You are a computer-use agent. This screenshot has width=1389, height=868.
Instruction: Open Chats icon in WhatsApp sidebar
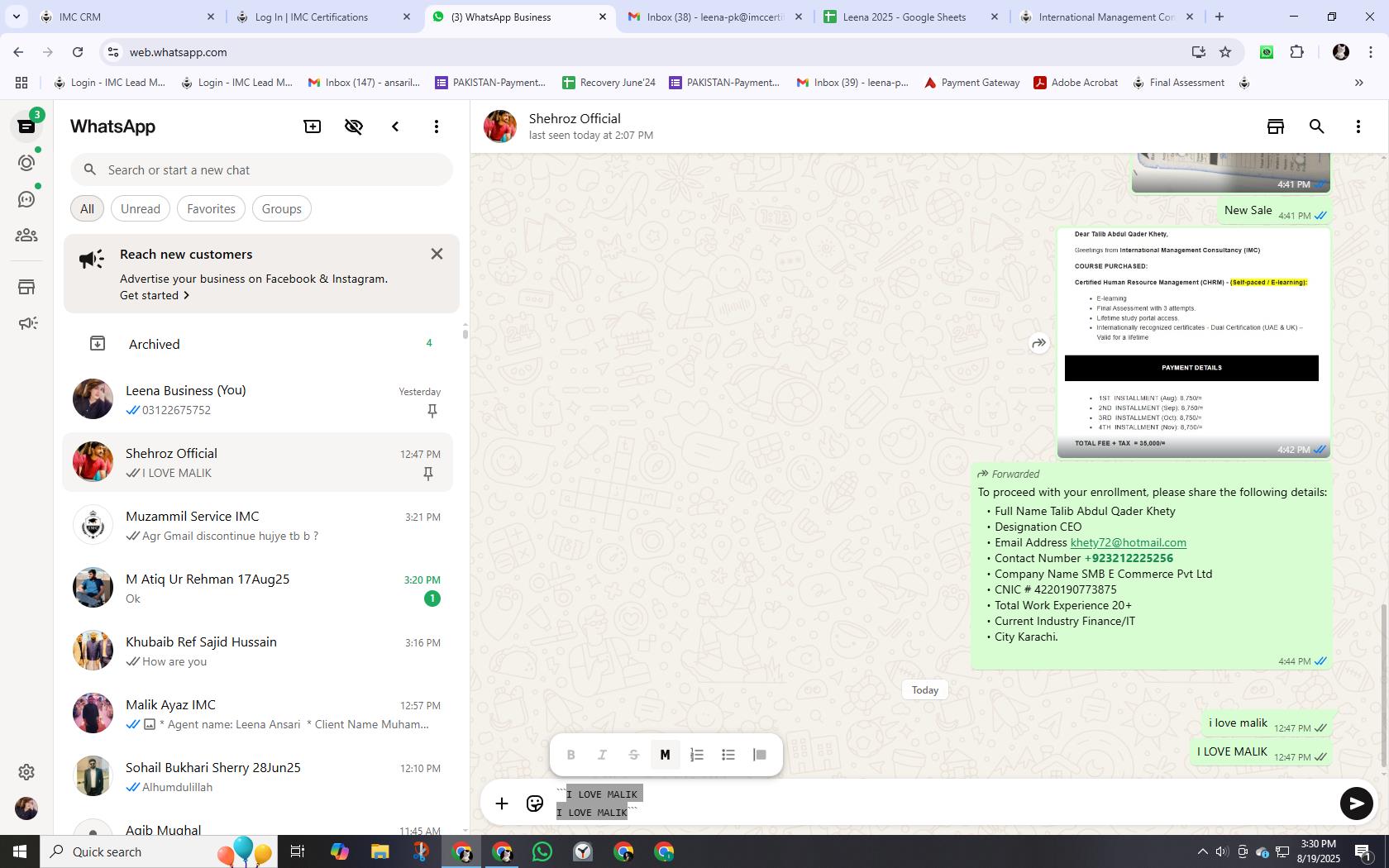click(26, 126)
